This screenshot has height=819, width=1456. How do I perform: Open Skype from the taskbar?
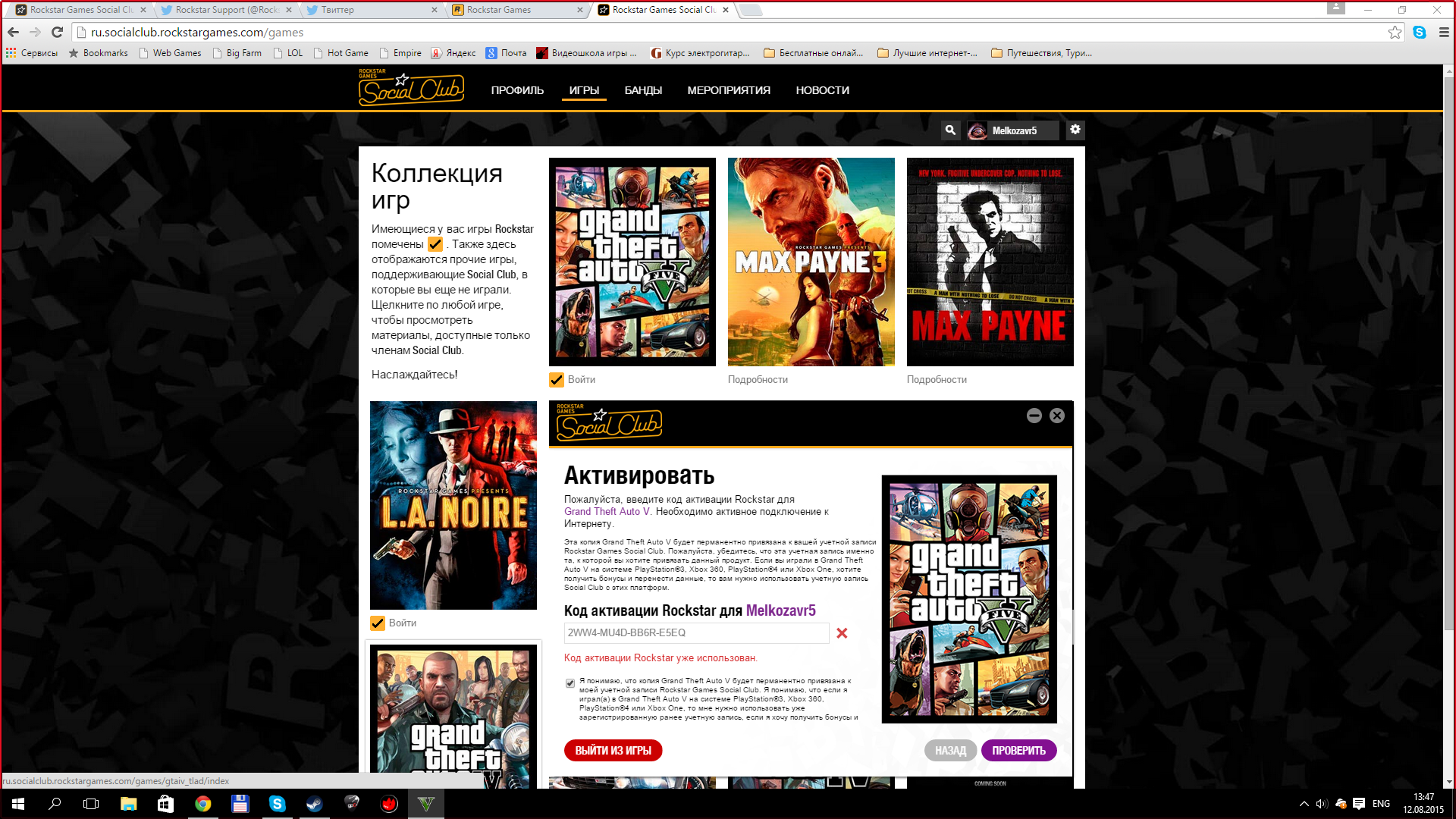pos(278,805)
